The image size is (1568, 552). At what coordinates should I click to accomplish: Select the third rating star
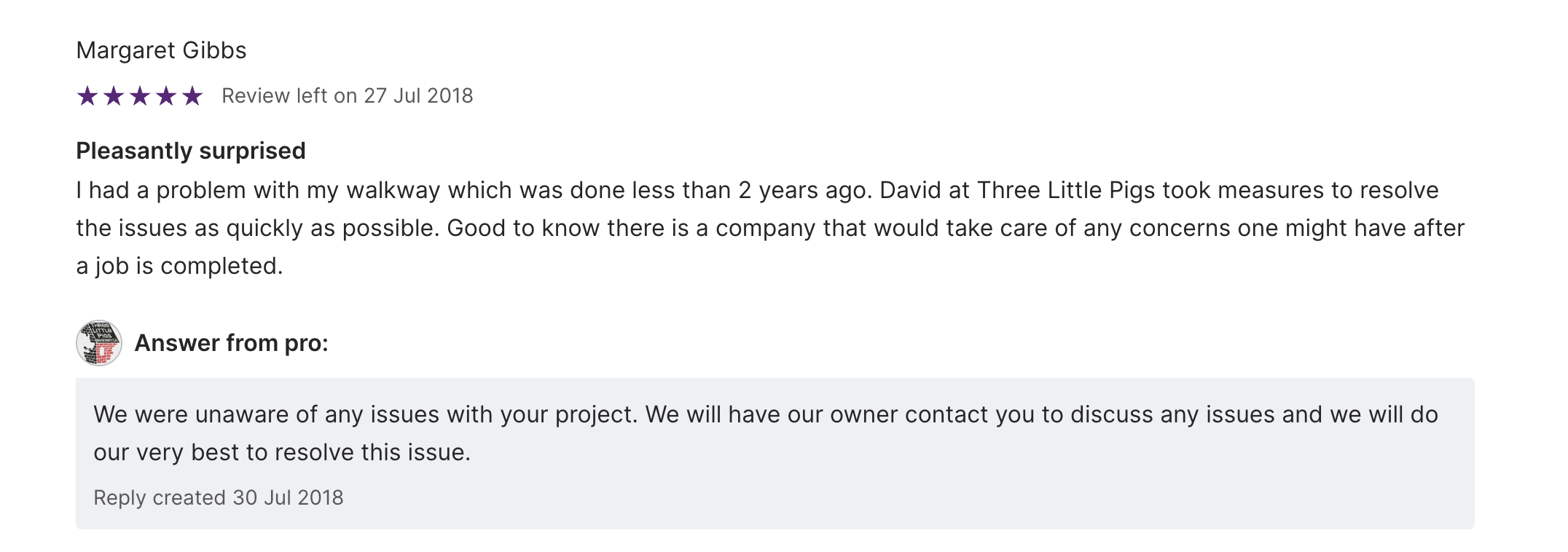[x=140, y=96]
